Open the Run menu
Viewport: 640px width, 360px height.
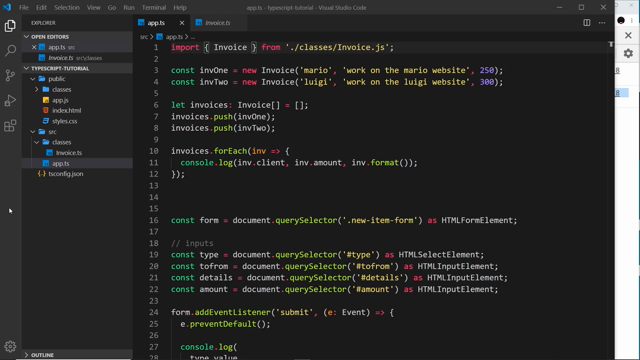129,7
